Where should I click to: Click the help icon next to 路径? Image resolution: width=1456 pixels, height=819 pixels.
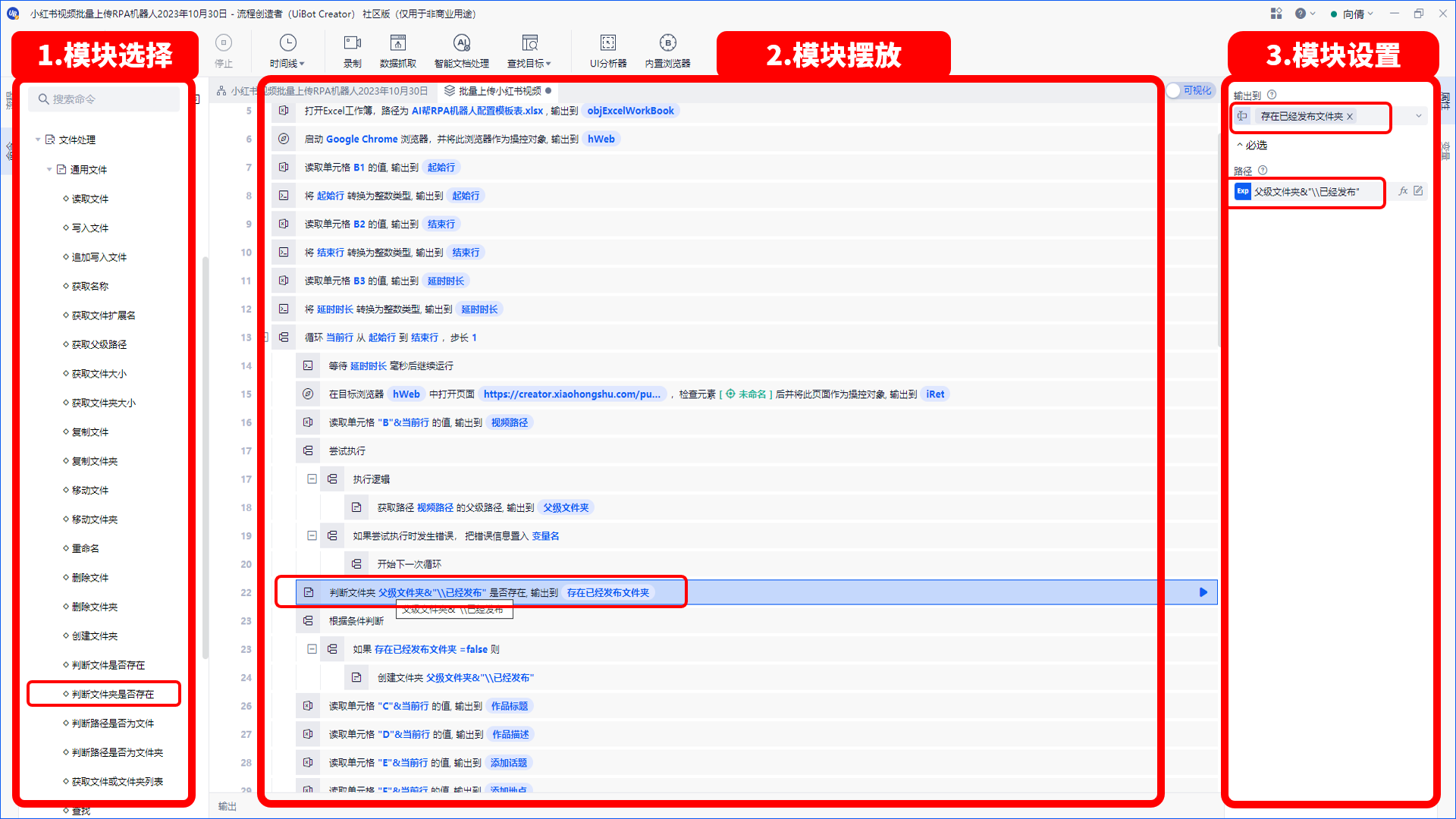pos(1263,171)
